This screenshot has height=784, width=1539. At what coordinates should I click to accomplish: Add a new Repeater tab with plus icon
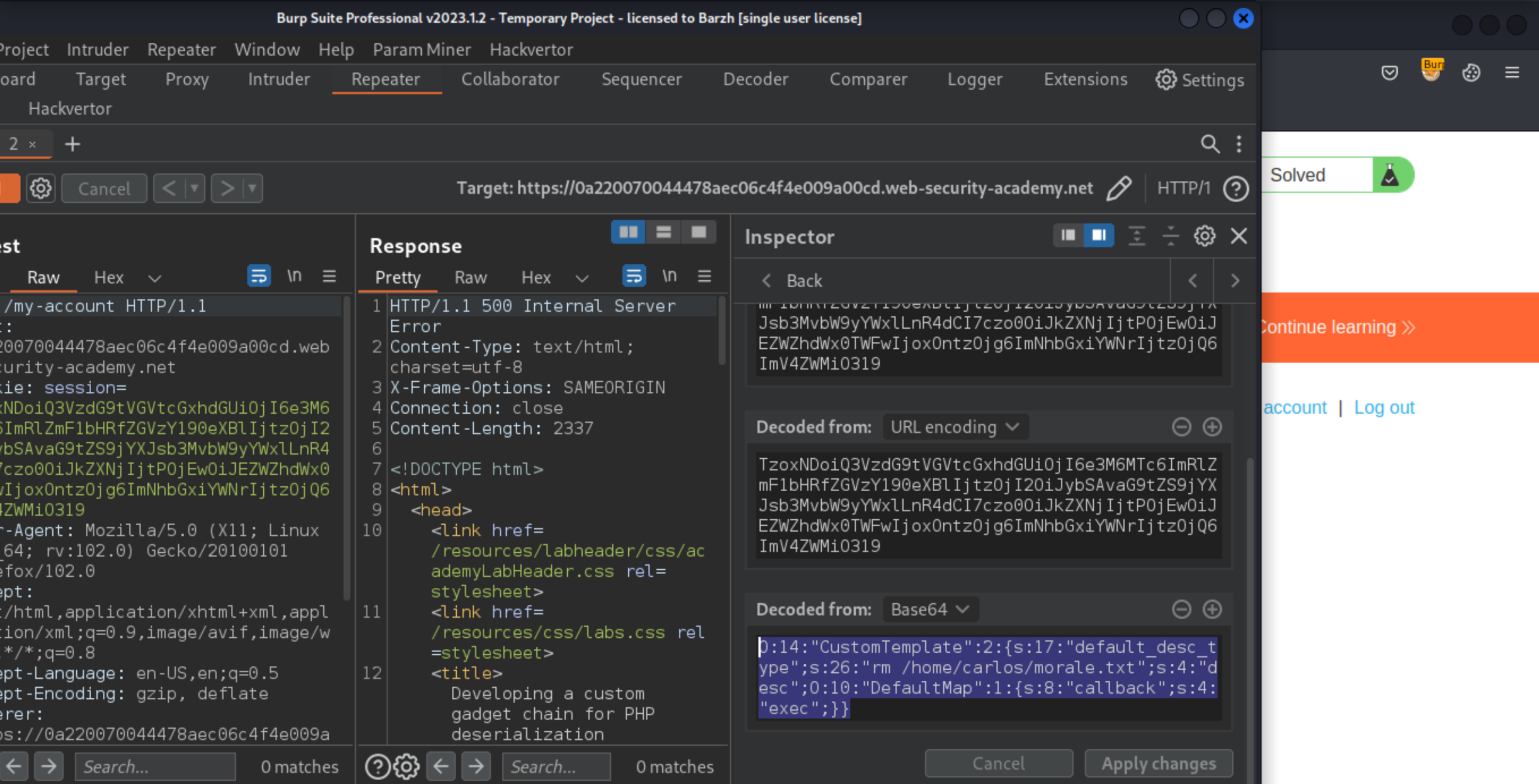coord(73,144)
